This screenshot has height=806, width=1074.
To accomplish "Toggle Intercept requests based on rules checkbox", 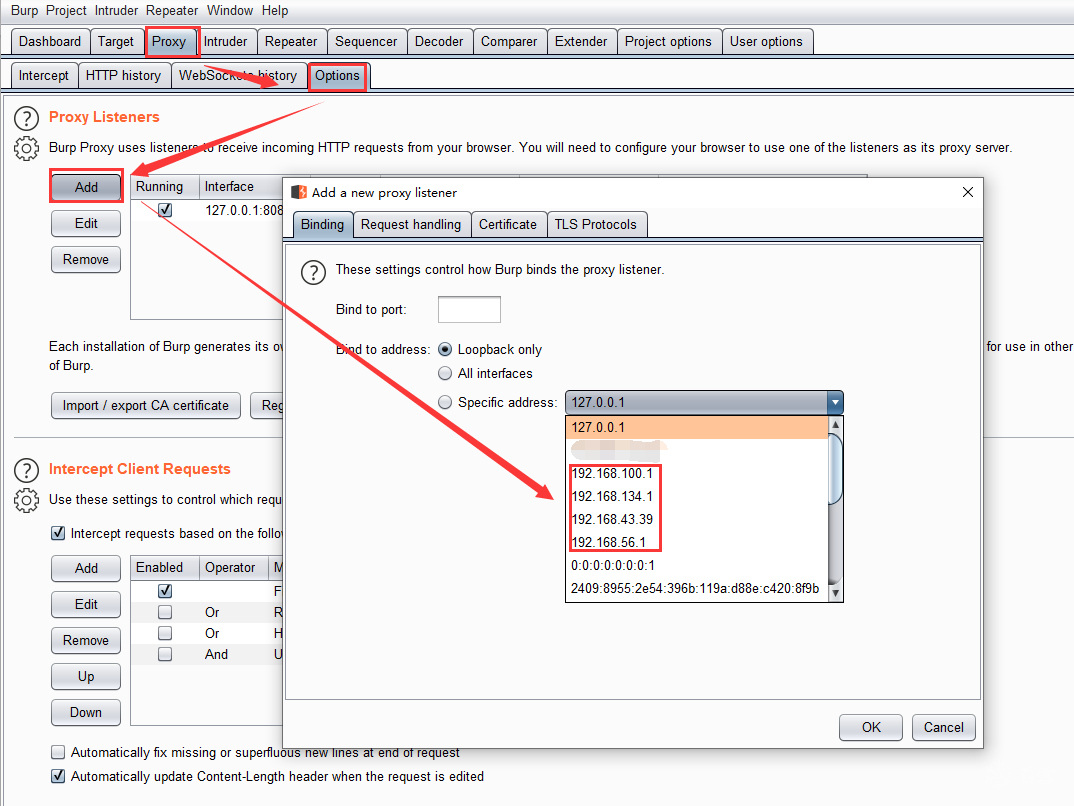I will coord(58,533).
